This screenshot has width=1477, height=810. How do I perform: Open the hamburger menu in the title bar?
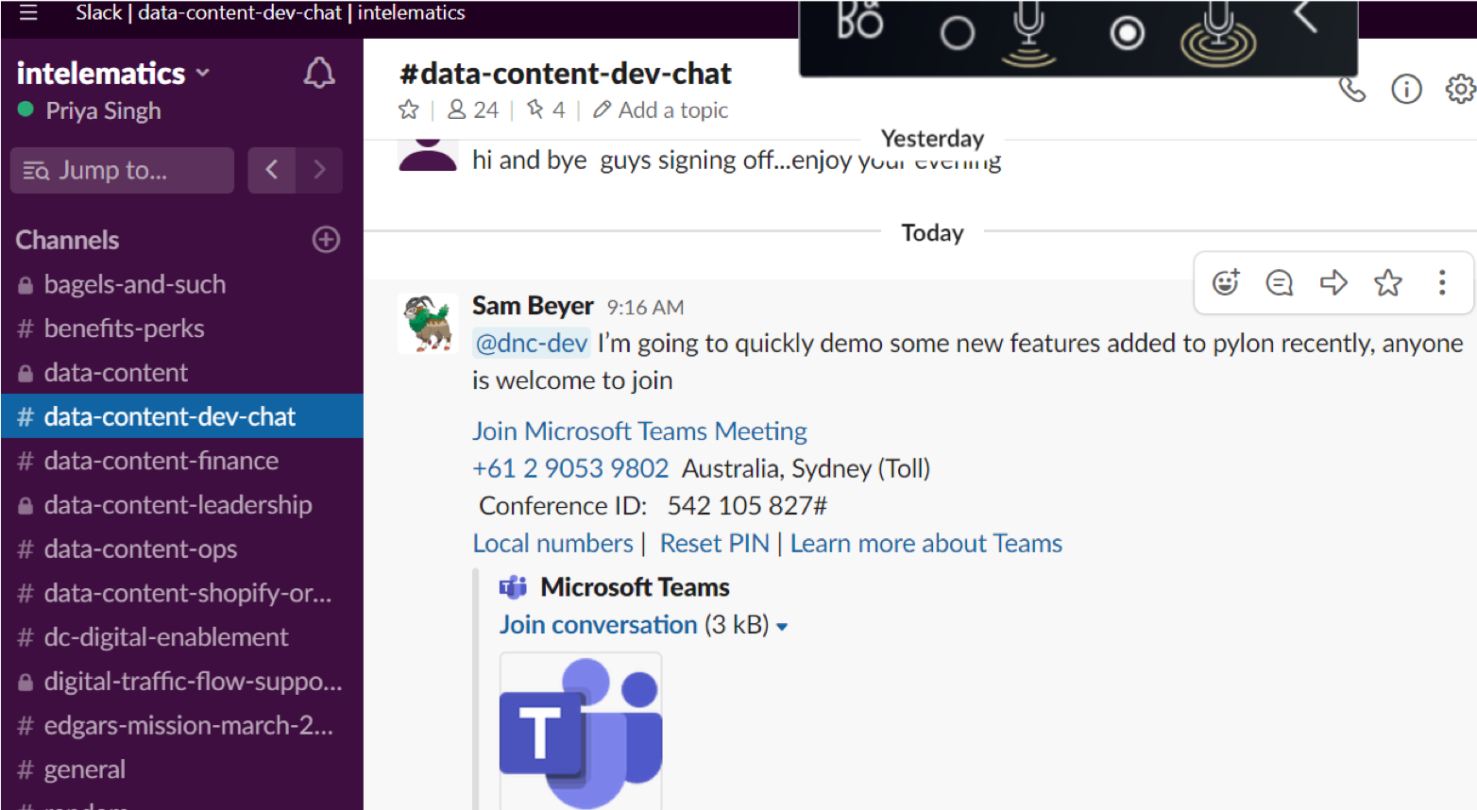[29, 13]
